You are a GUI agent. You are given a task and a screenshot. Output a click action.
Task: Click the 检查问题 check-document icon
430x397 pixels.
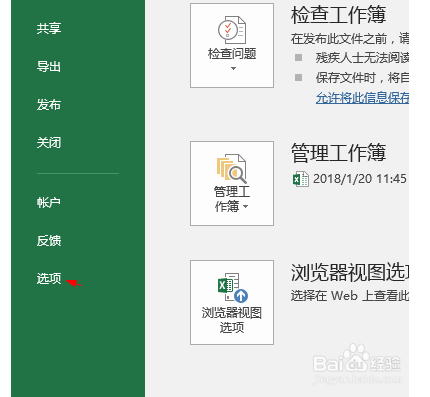[232, 30]
